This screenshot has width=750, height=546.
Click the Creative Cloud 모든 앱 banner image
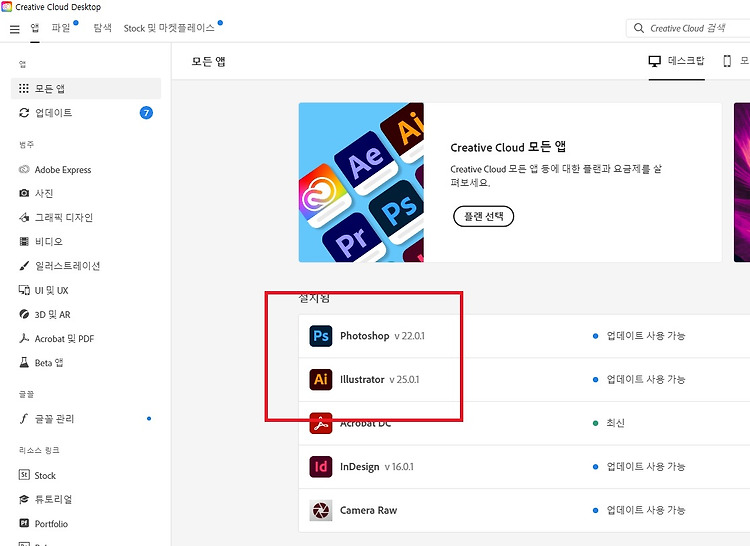[x=361, y=182]
